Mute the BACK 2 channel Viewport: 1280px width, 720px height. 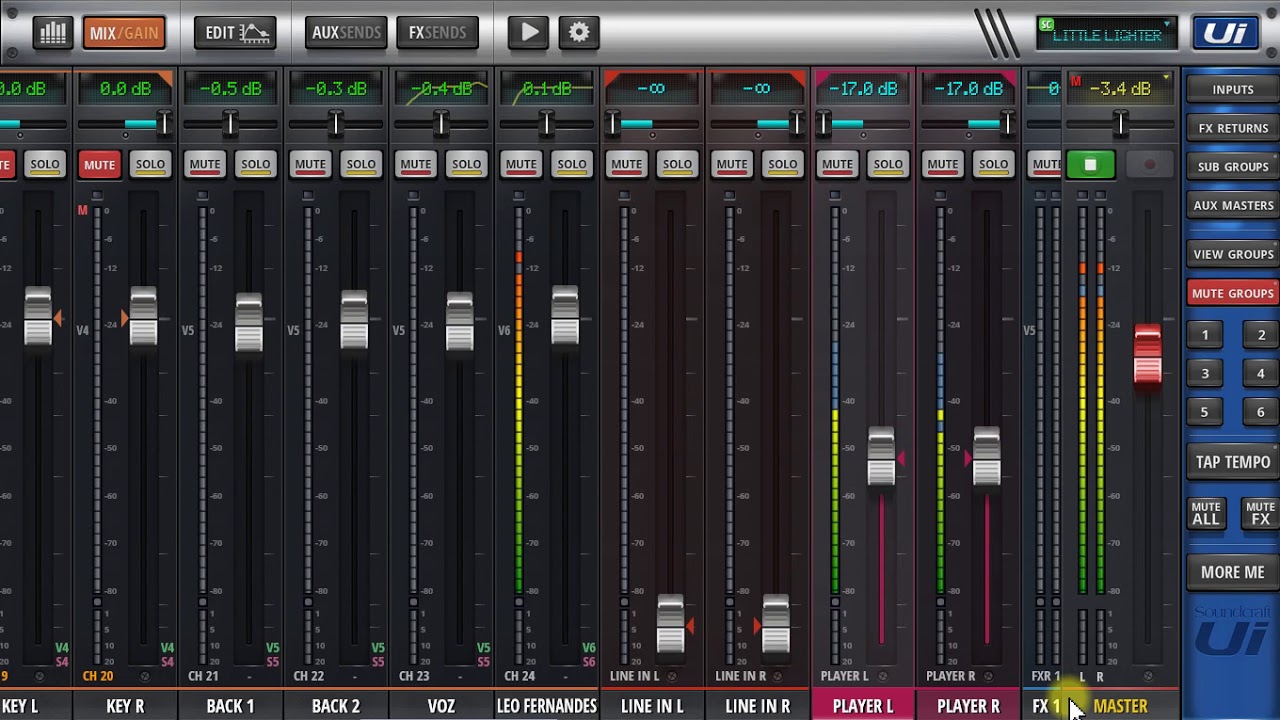[310, 164]
